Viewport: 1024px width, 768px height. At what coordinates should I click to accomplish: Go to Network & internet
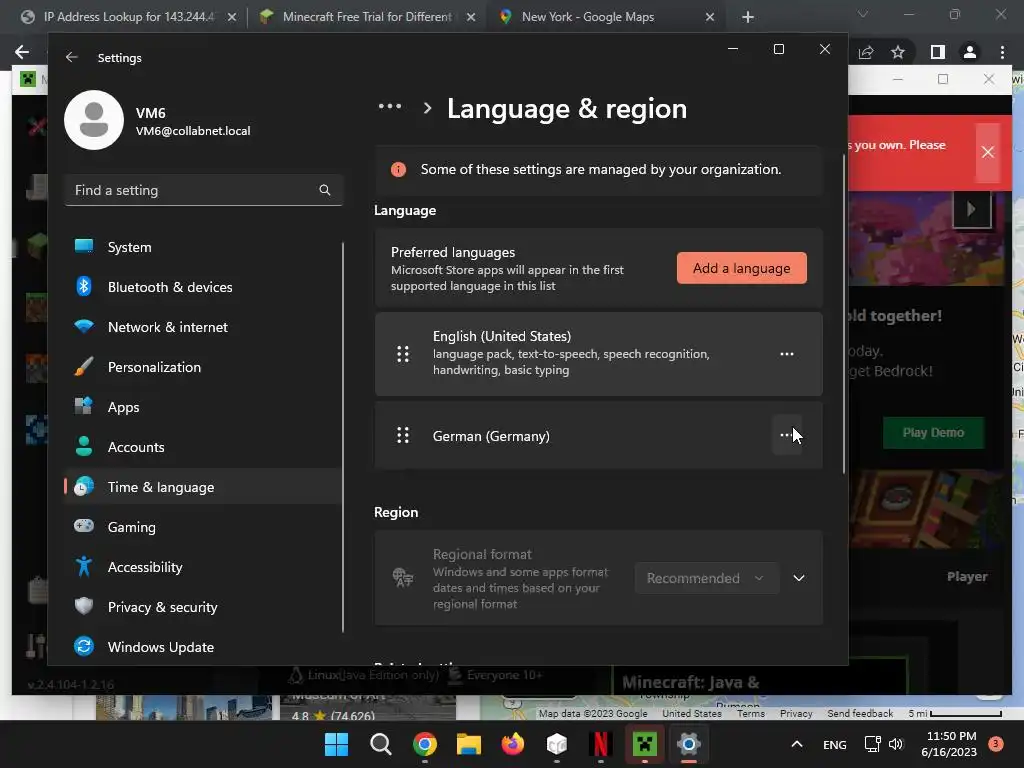click(203, 327)
